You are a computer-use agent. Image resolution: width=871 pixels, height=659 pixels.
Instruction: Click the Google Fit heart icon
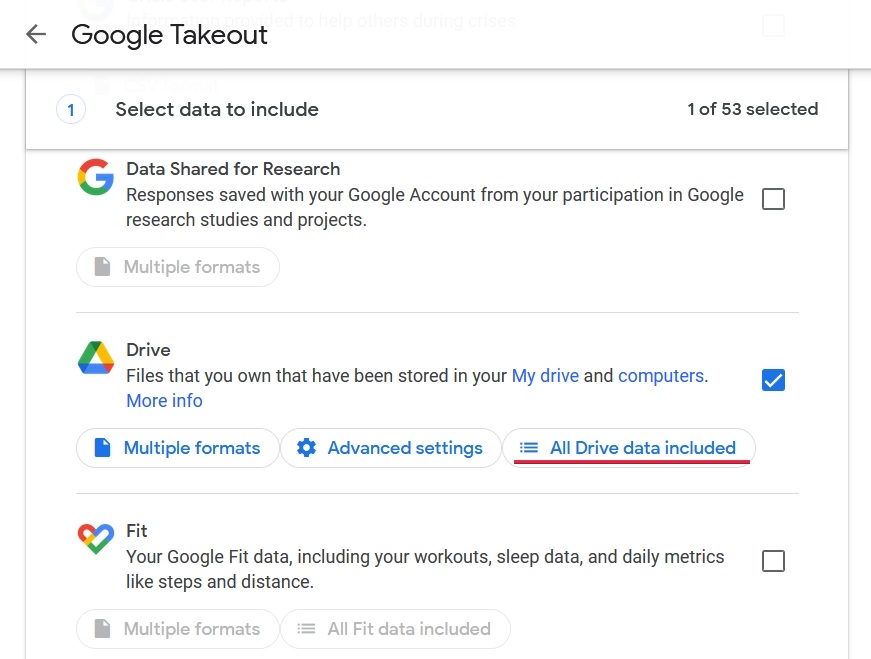[95, 541]
